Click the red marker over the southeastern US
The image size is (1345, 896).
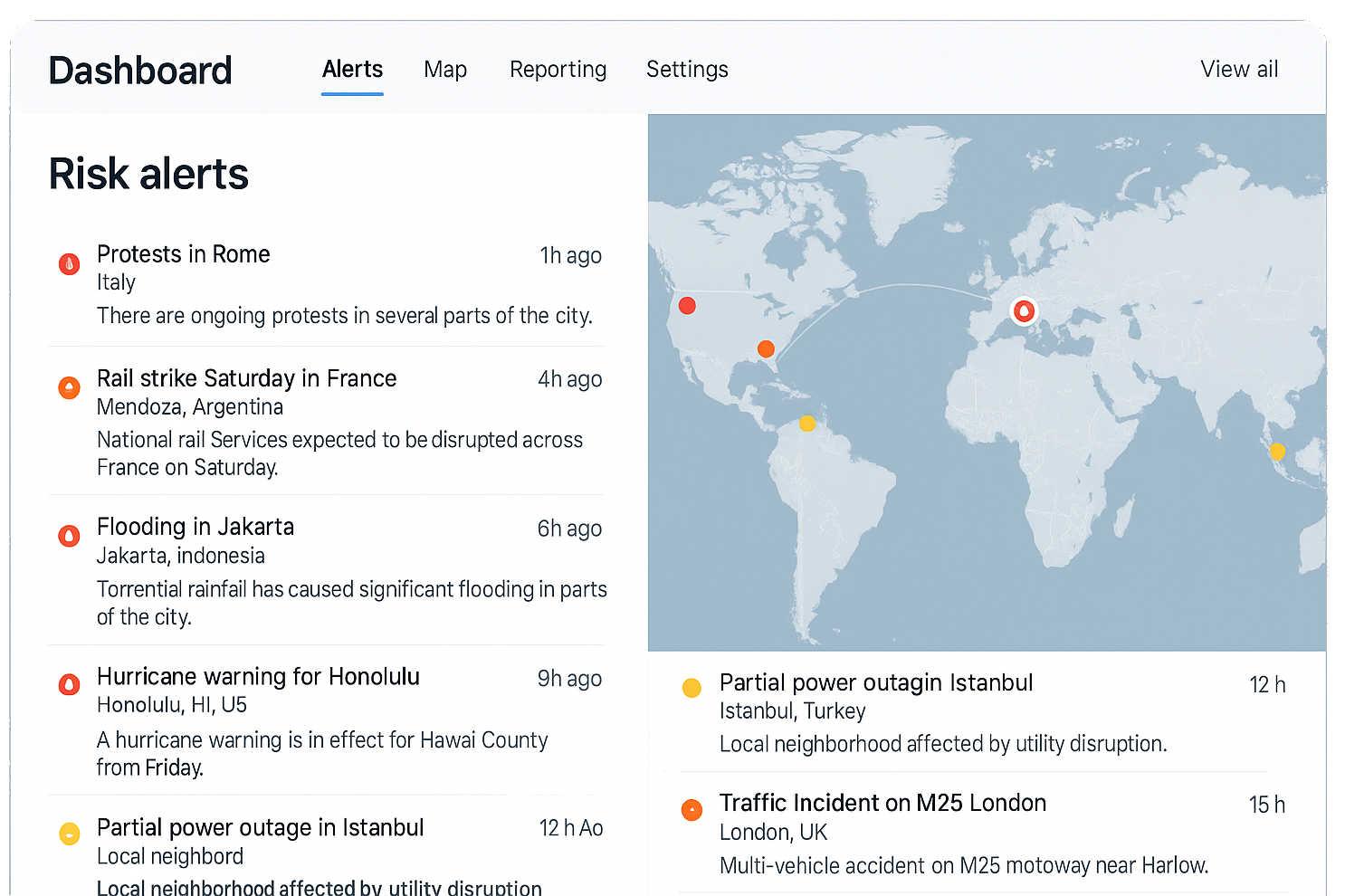coord(766,349)
